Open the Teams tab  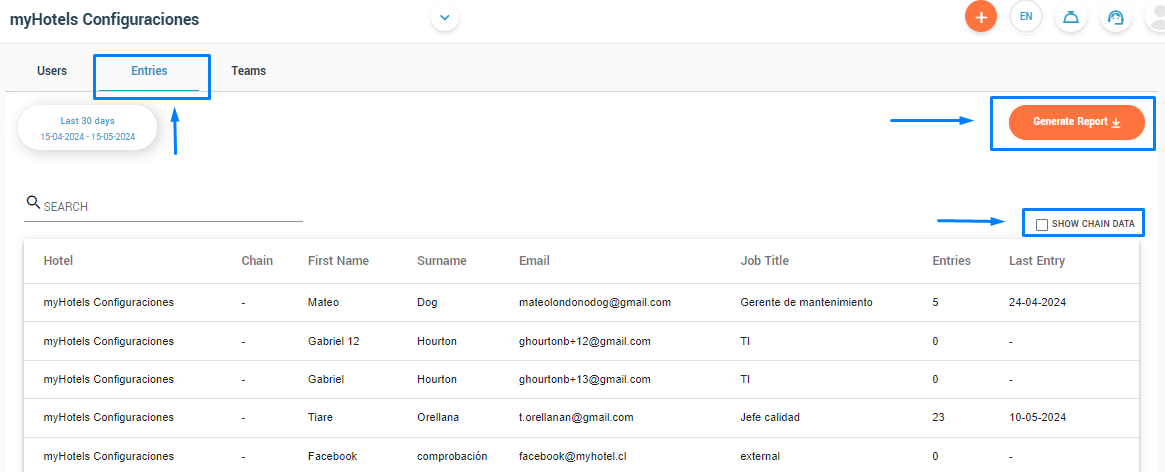point(248,71)
